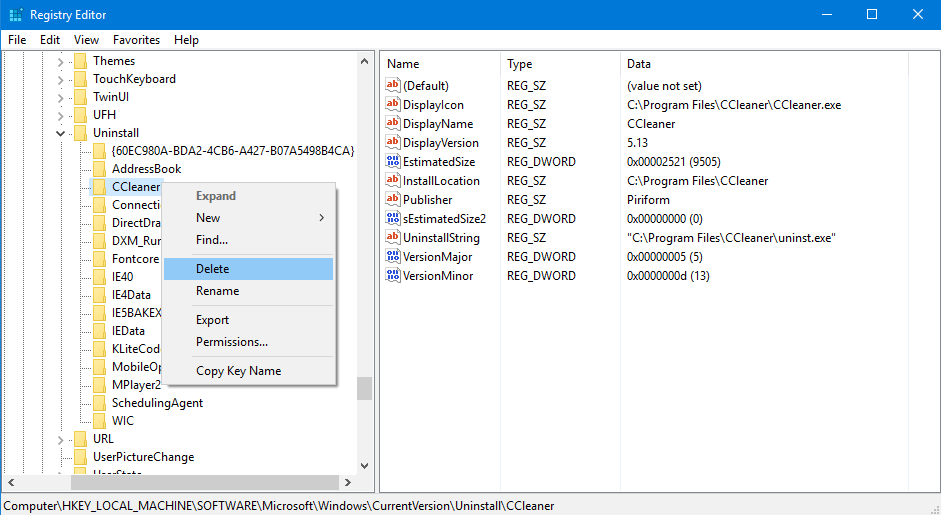Click the Themes folder icon
941x515 pixels.
tap(80, 61)
